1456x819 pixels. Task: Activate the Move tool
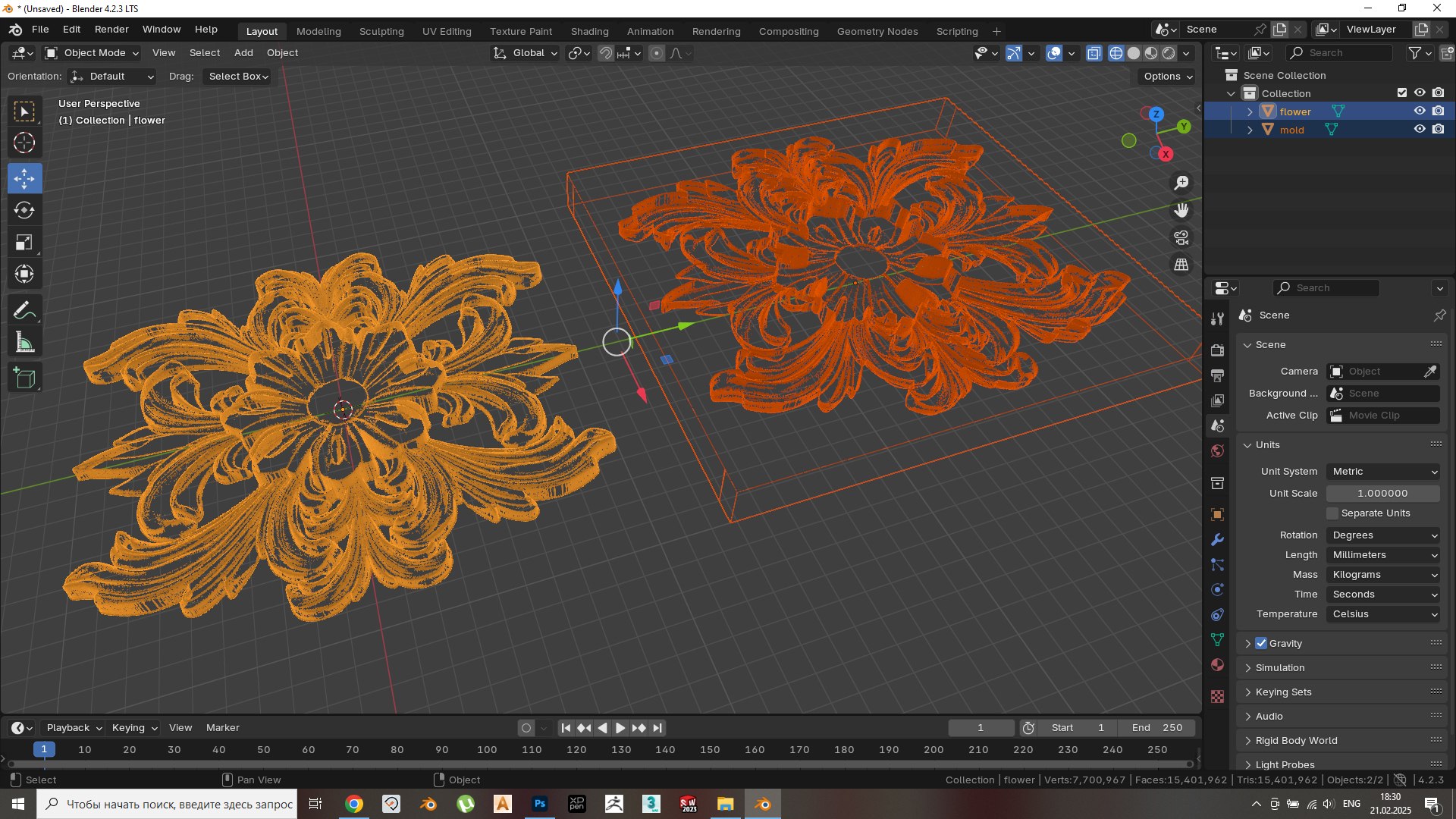coord(24,179)
